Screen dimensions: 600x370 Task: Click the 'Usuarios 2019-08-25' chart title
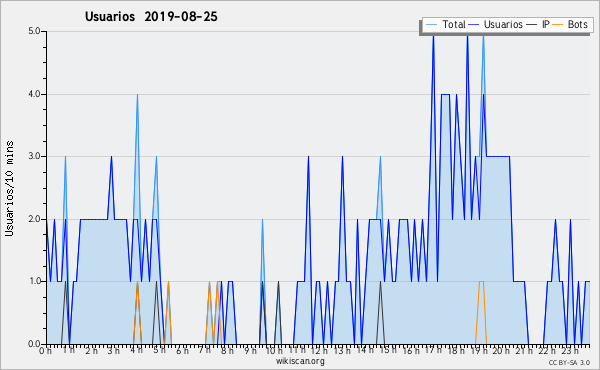[x=151, y=16]
